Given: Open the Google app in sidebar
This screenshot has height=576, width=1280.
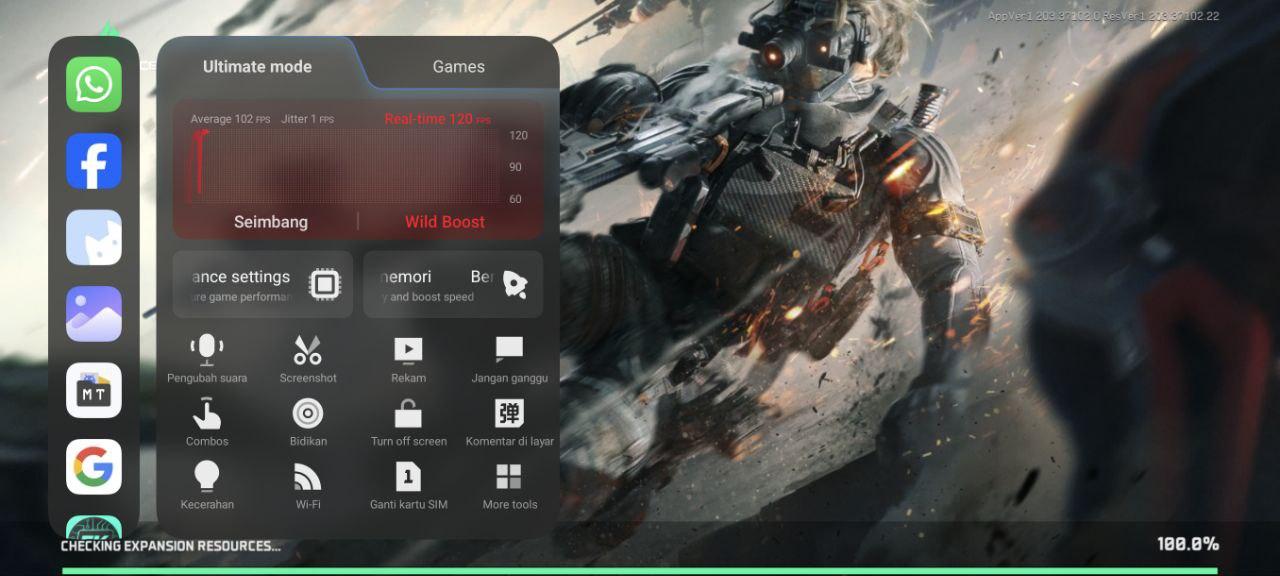Looking at the screenshot, I should pos(94,467).
